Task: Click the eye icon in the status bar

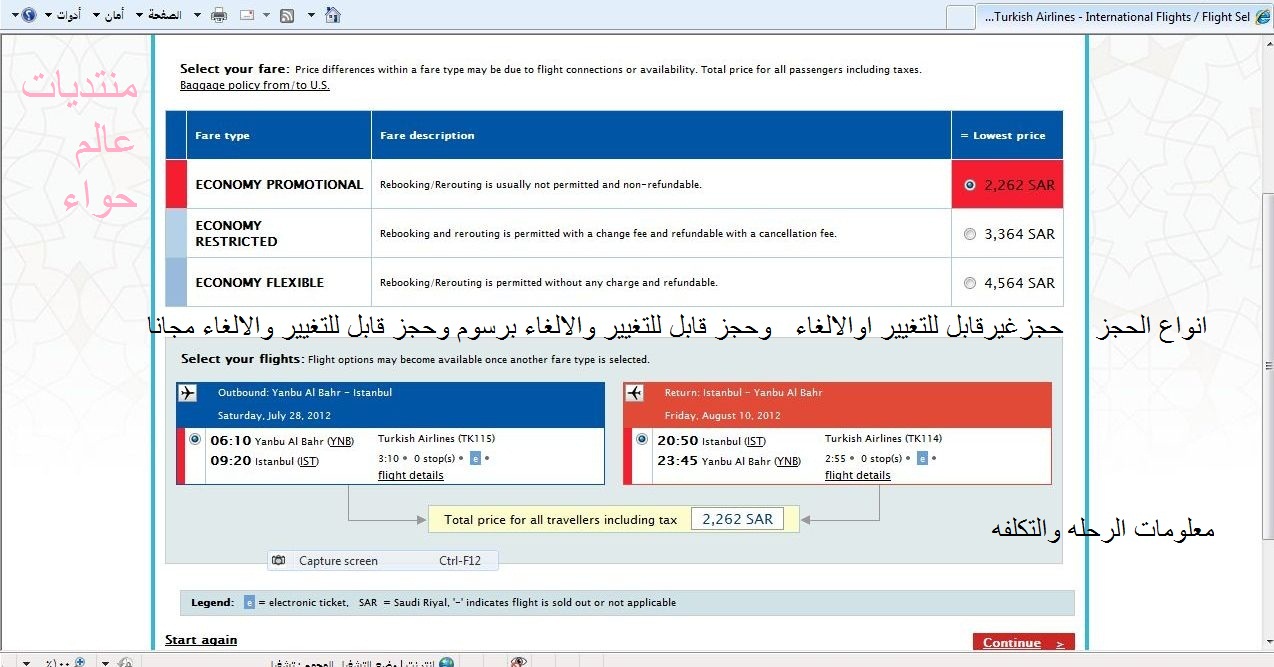Action: coord(519,661)
